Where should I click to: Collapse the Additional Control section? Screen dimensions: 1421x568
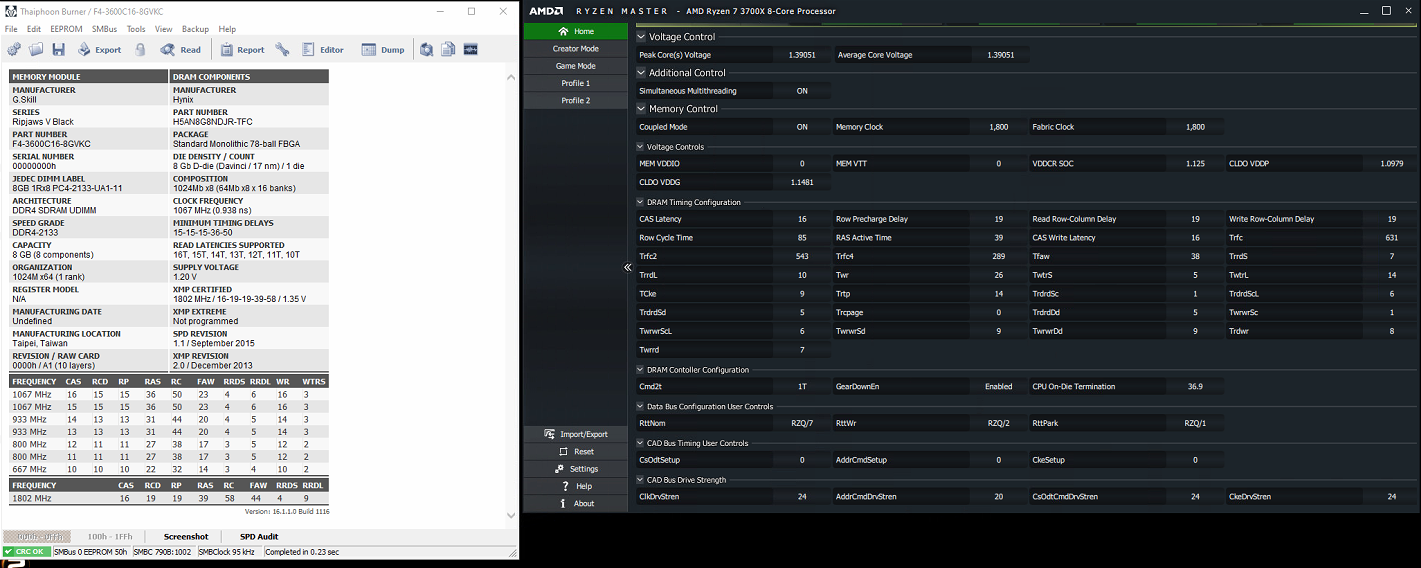(641, 73)
